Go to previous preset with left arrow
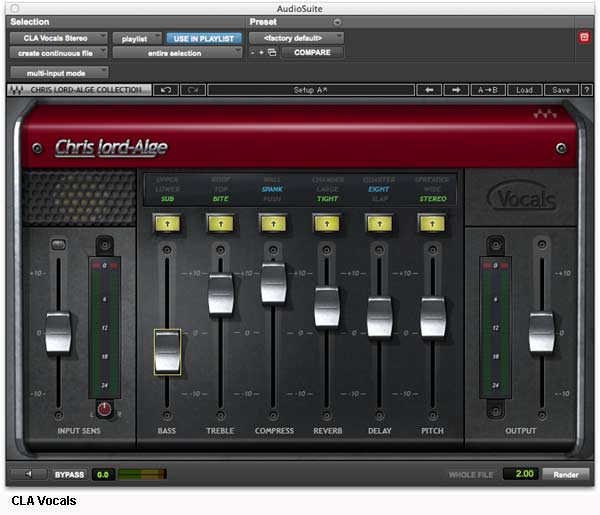Viewport: 600px width, 515px height. click(x=429, y=90)
